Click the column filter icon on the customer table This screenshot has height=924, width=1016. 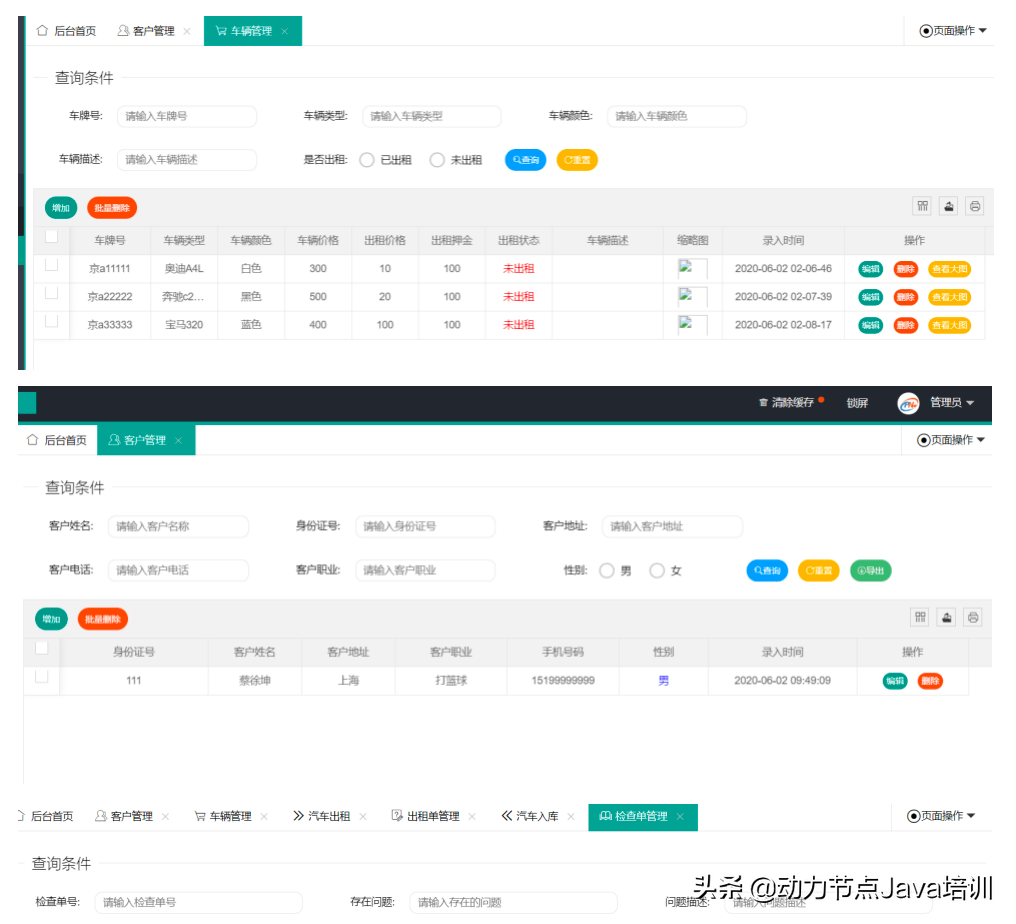[920, 617]
